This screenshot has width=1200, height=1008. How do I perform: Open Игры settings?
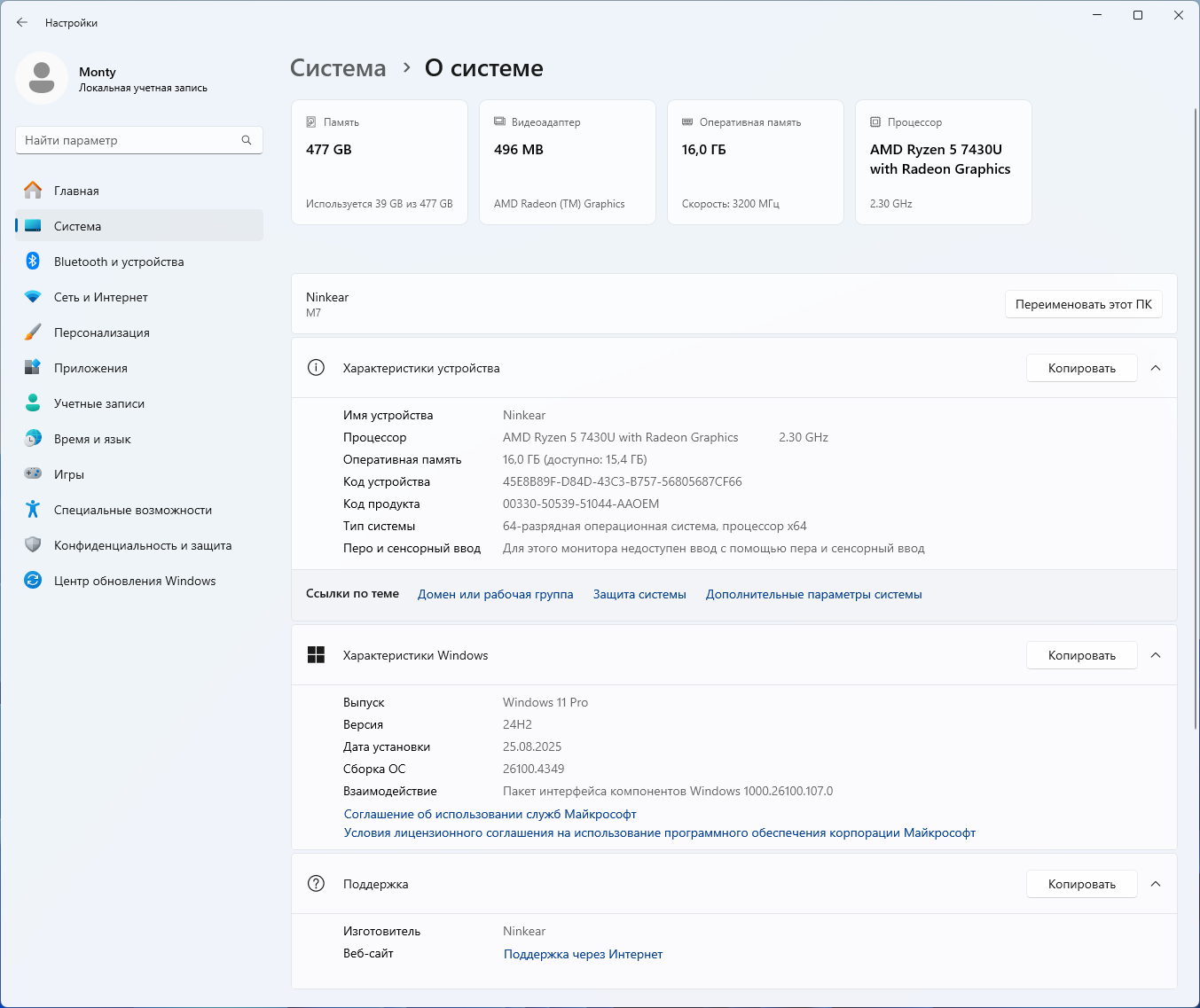coord(139,474)
